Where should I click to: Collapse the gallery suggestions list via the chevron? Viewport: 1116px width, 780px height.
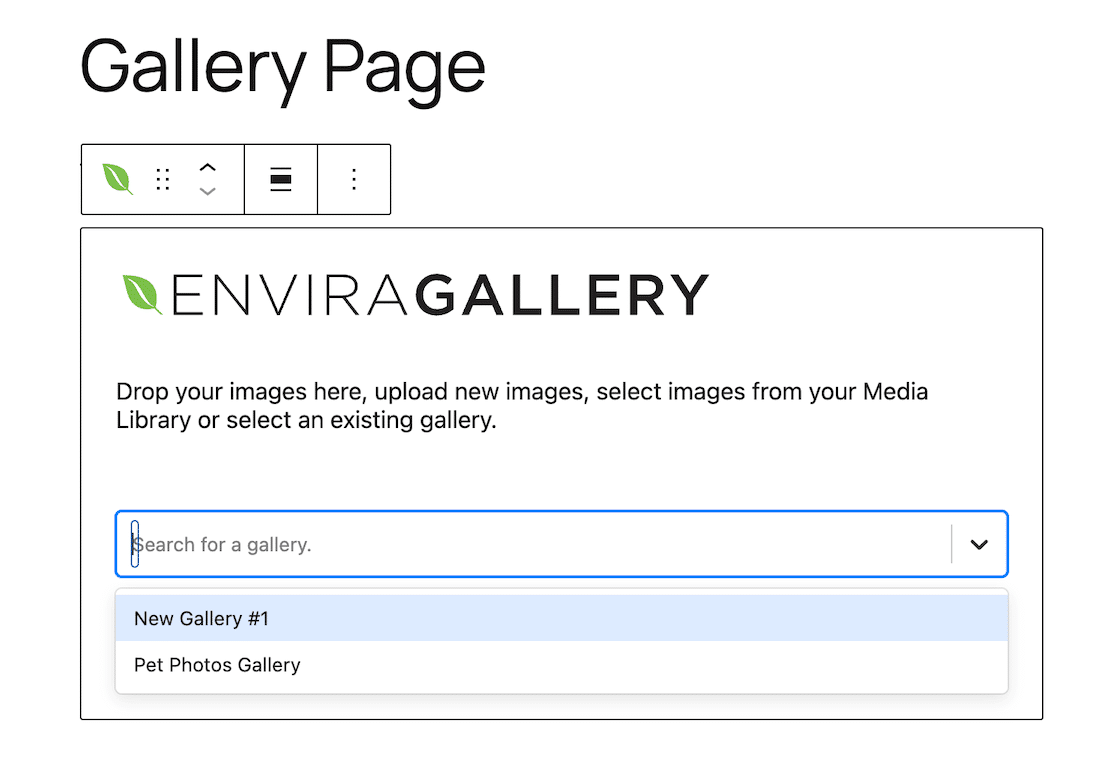(978, 544)
